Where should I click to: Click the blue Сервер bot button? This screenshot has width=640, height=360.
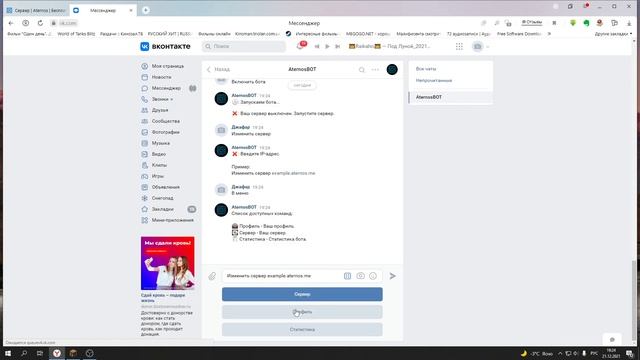(x=302, y=294)
